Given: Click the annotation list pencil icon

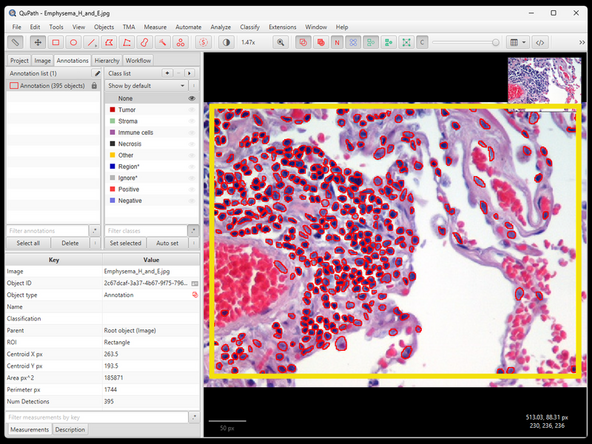Looking at the screenshot, I should [97, 73].
